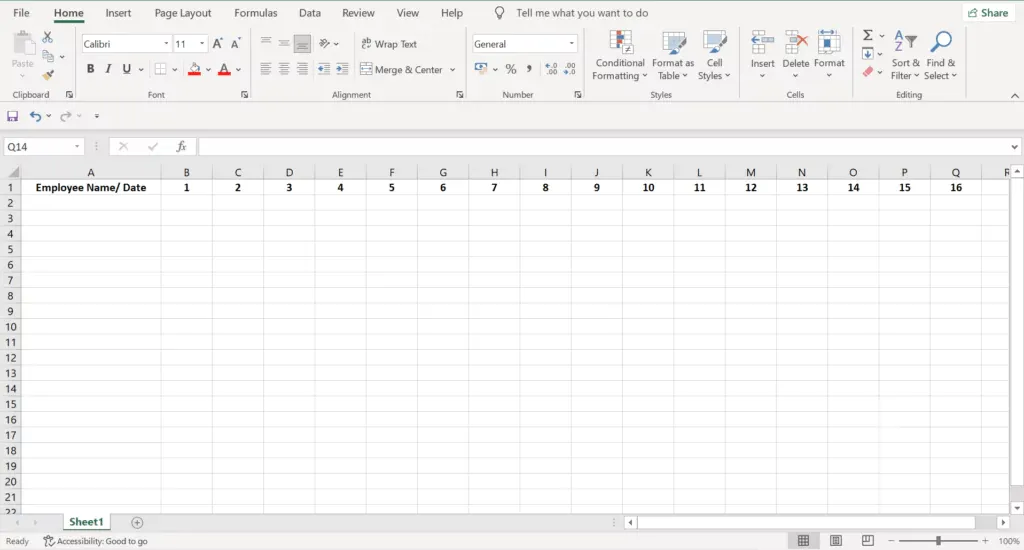Toggle Underline formatting
The width and height of the screenshot is (1024, 550).
tap(127, 69)
